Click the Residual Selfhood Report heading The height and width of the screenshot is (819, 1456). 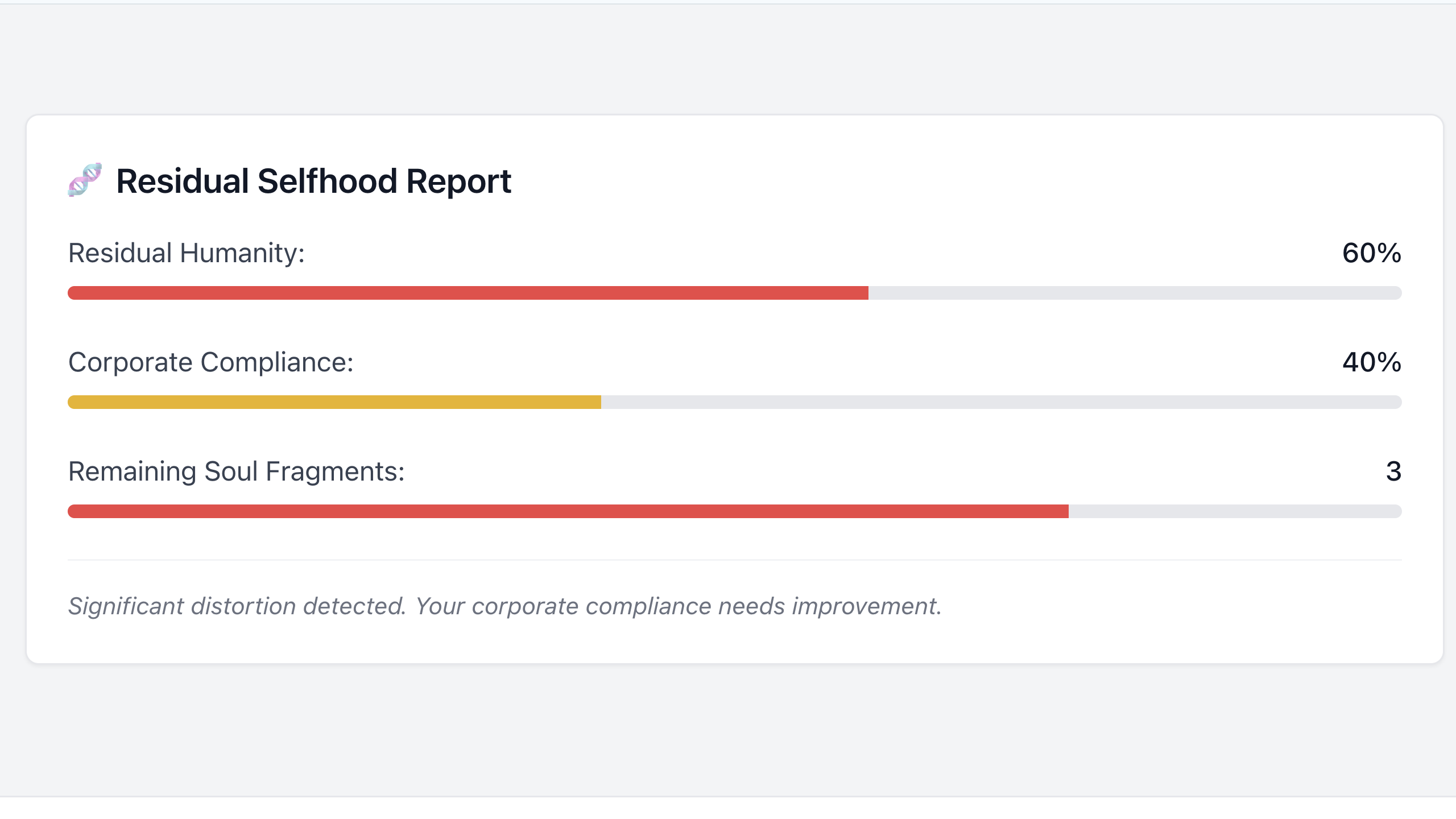click(x=313, y=181)
